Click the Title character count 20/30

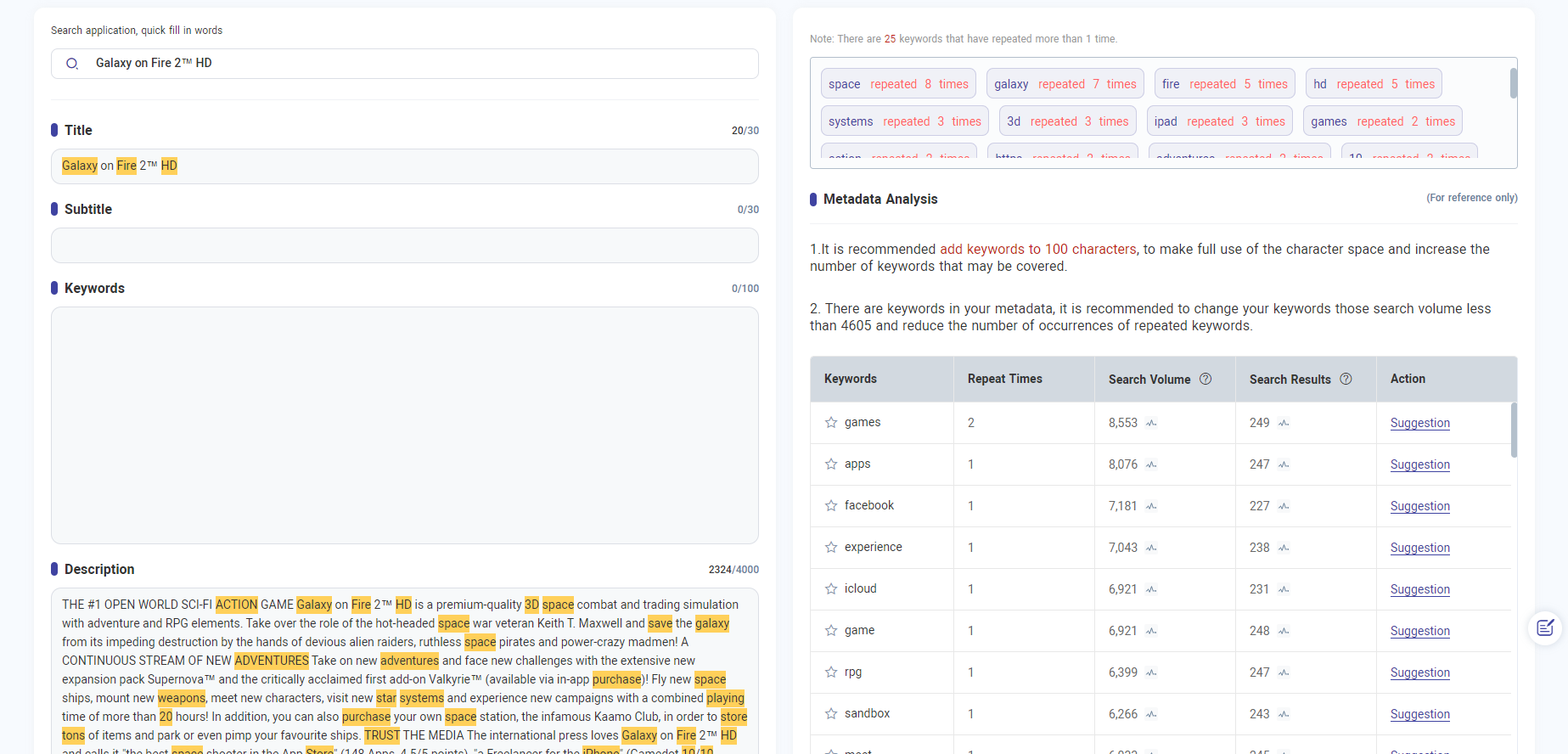pyautogui.click(x=745, y=131)
